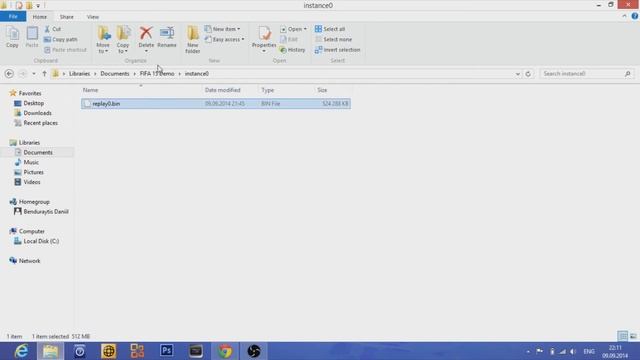
Task: Open Recent places in Favorites
Action: [40, 123]
